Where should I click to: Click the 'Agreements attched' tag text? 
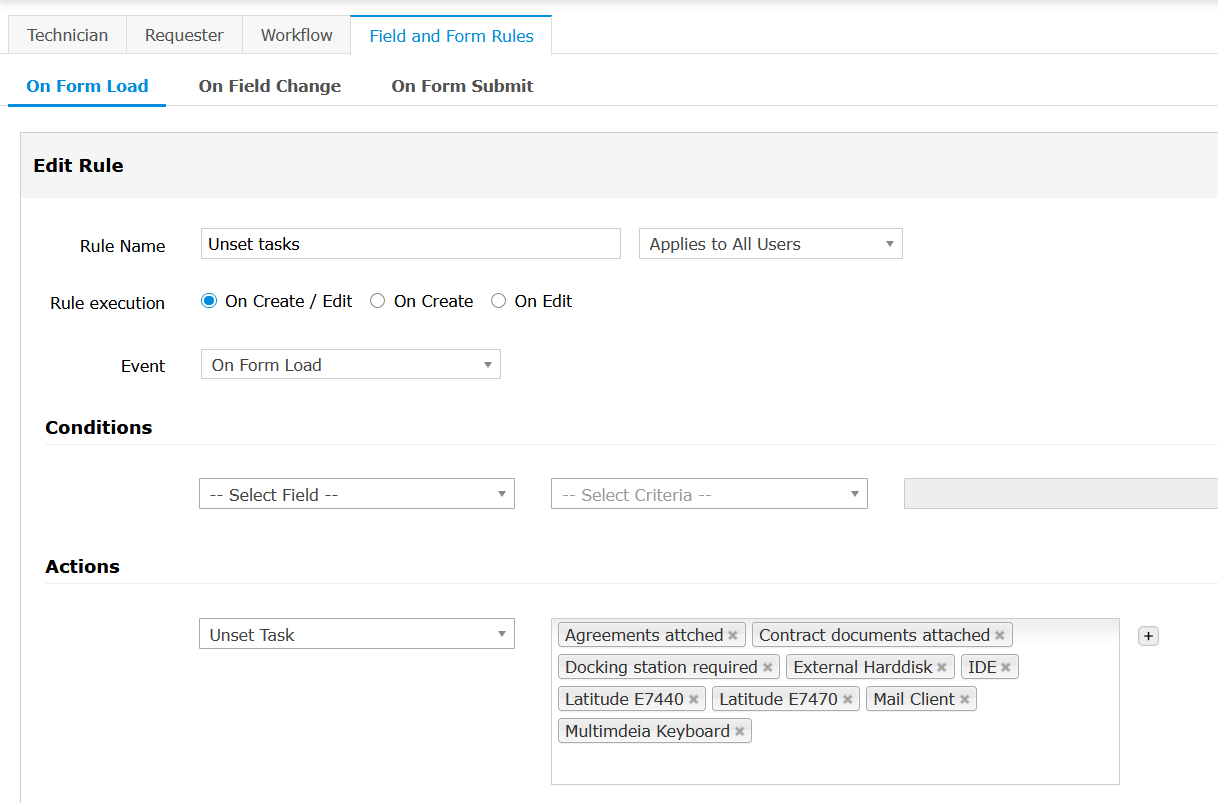click(644, 636)
